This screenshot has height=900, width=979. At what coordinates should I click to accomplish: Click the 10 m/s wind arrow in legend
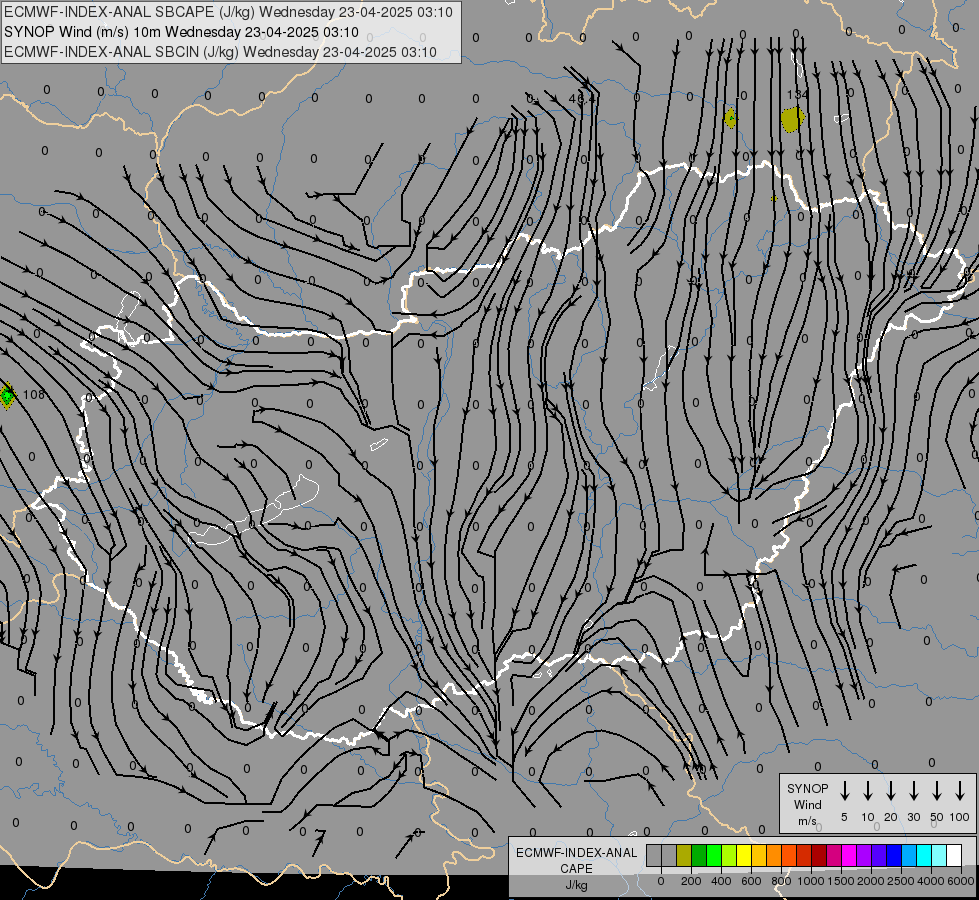(868, 791)
